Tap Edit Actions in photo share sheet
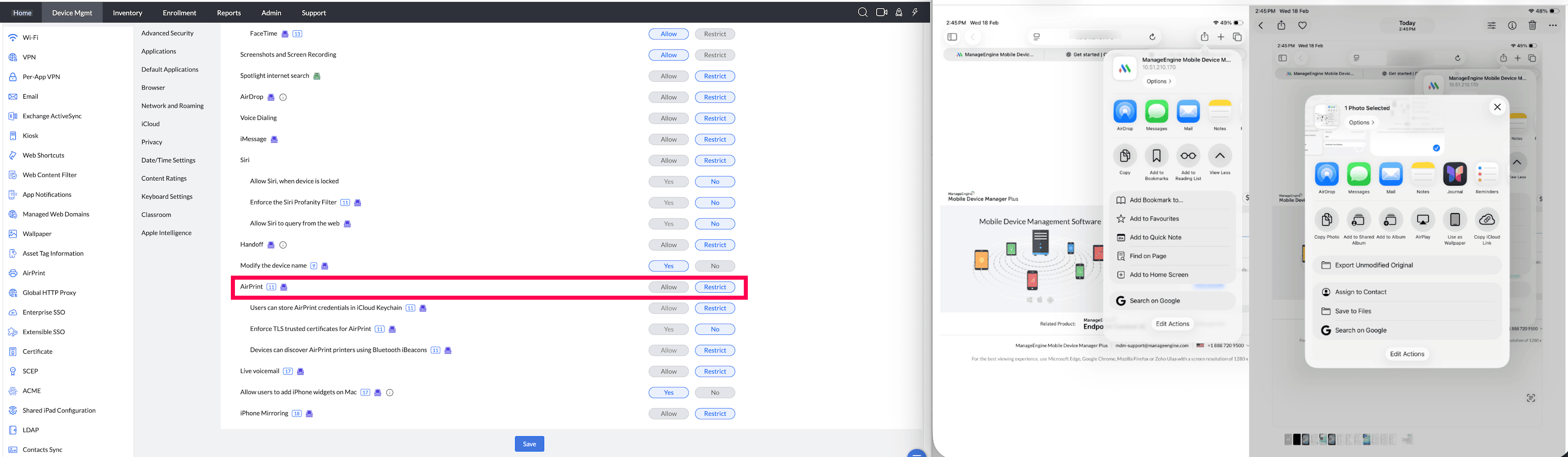 coord(1407,354)
